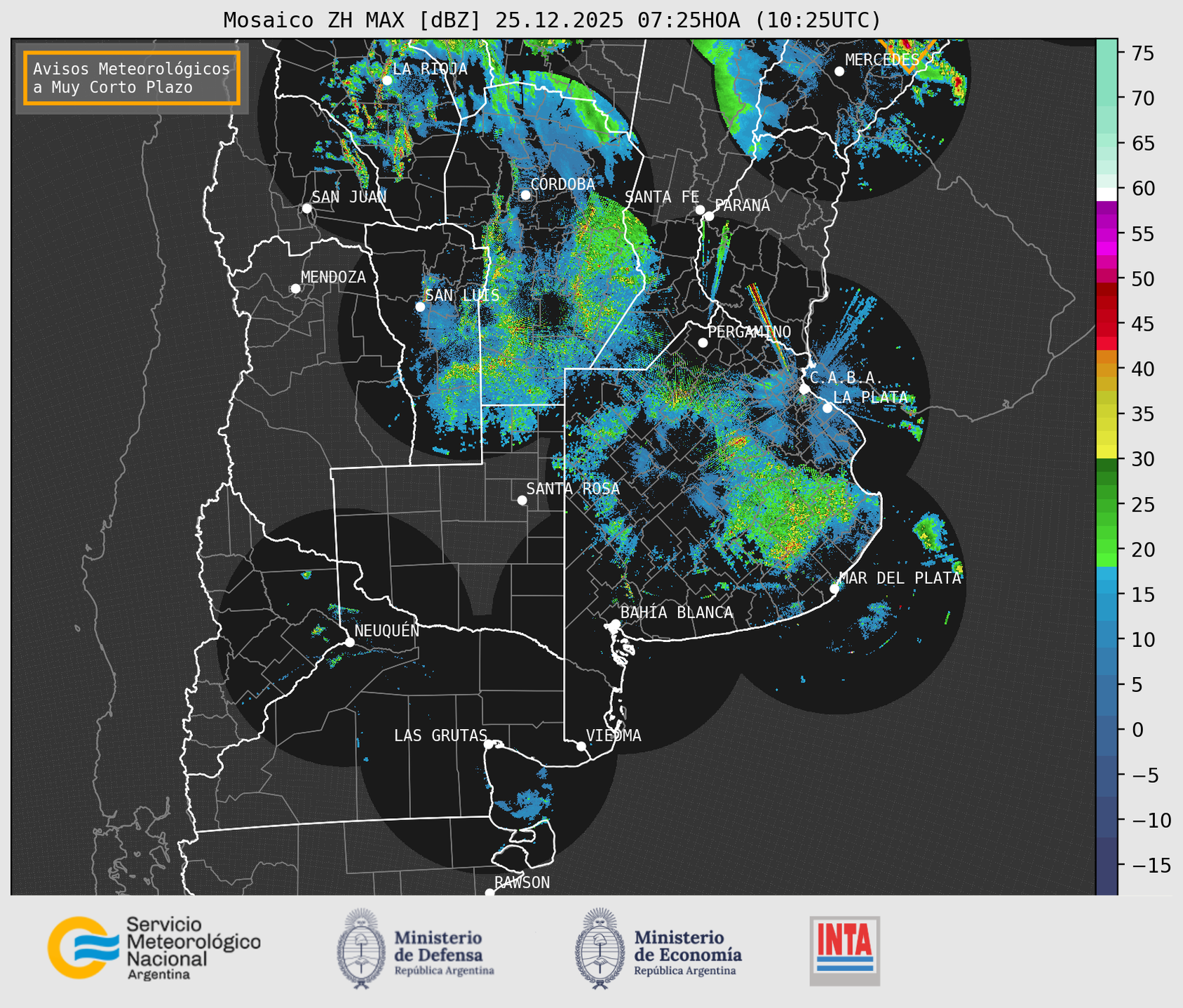This screenshot has width=1183, height=1008.
Task: Click the PERGAMINO city marker dot
Action: tap(703, 343)
